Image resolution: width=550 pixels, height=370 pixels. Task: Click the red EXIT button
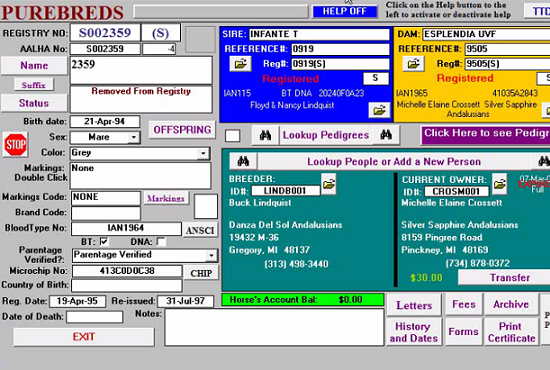84,337
